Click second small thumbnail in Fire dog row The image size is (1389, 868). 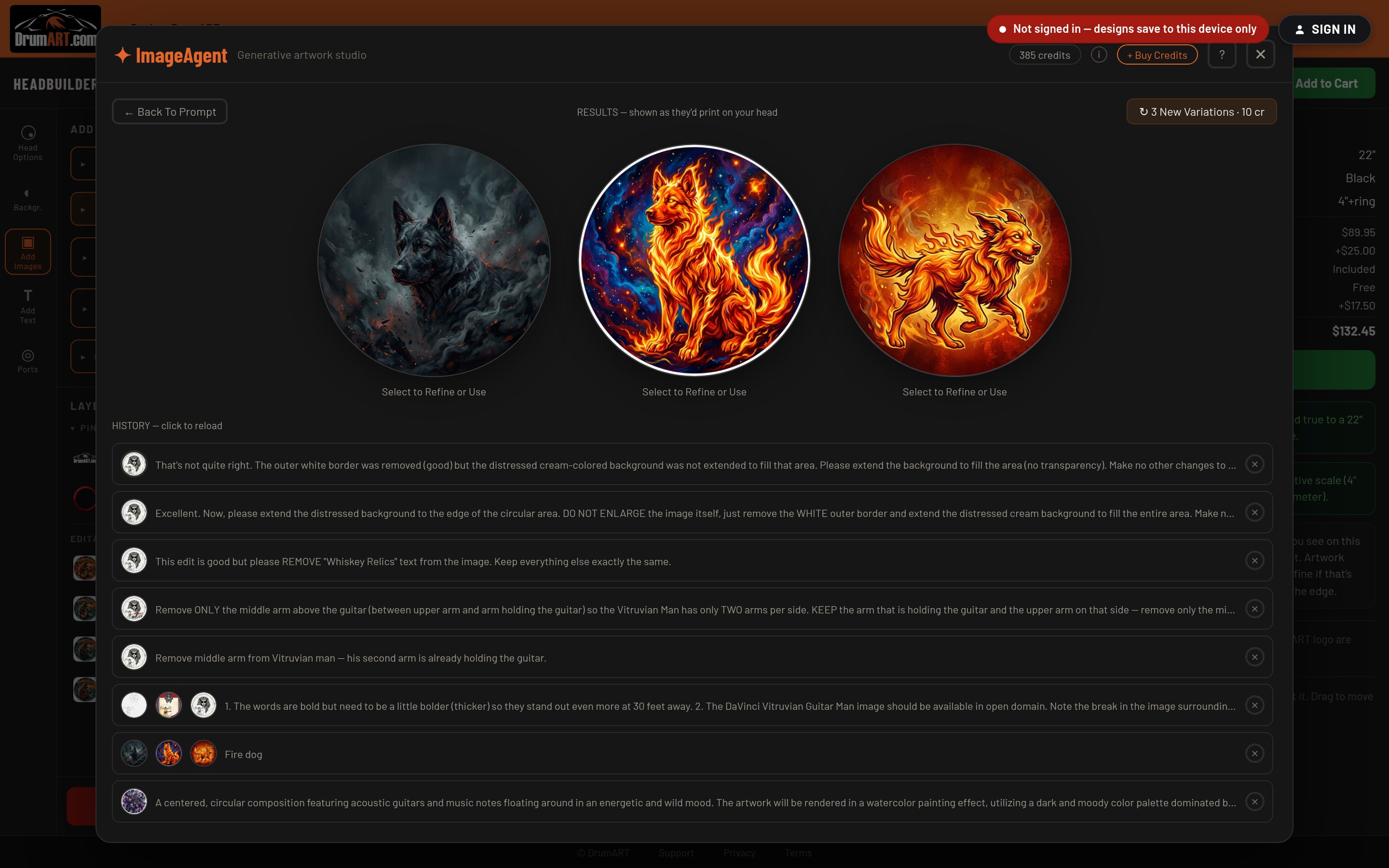click(x=169, y=754)
